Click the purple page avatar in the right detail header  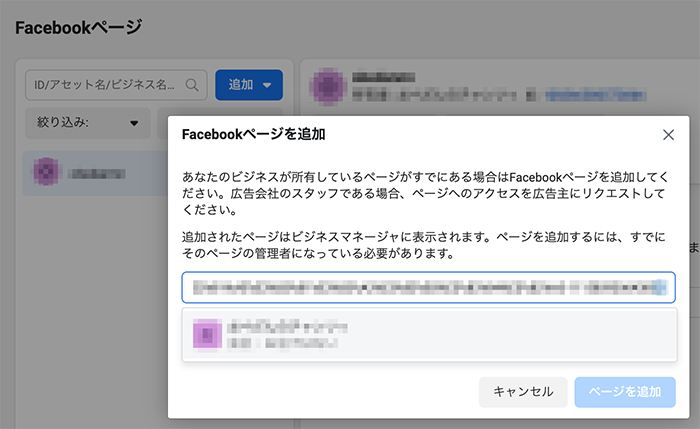(328, 87)
